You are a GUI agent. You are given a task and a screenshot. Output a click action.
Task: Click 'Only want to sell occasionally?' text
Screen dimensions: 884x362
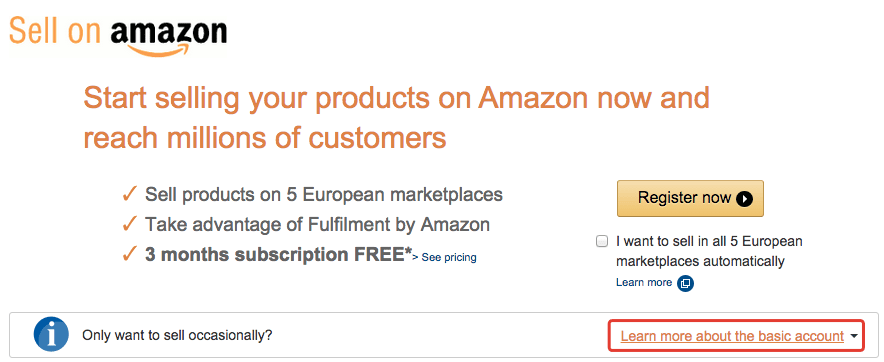click(177, 335)
